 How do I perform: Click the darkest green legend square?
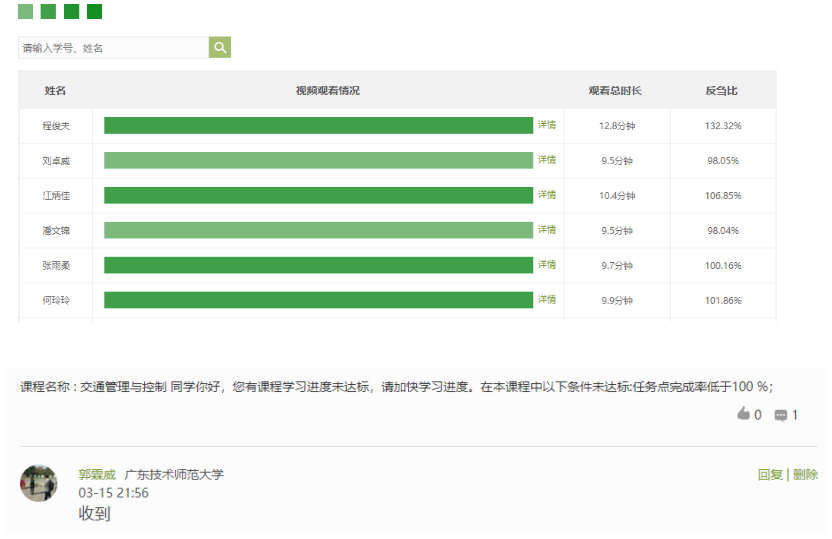[x=94, y=12]
